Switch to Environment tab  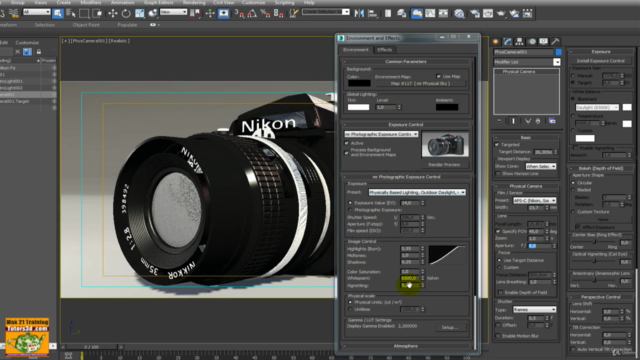[x=356, y=50]
